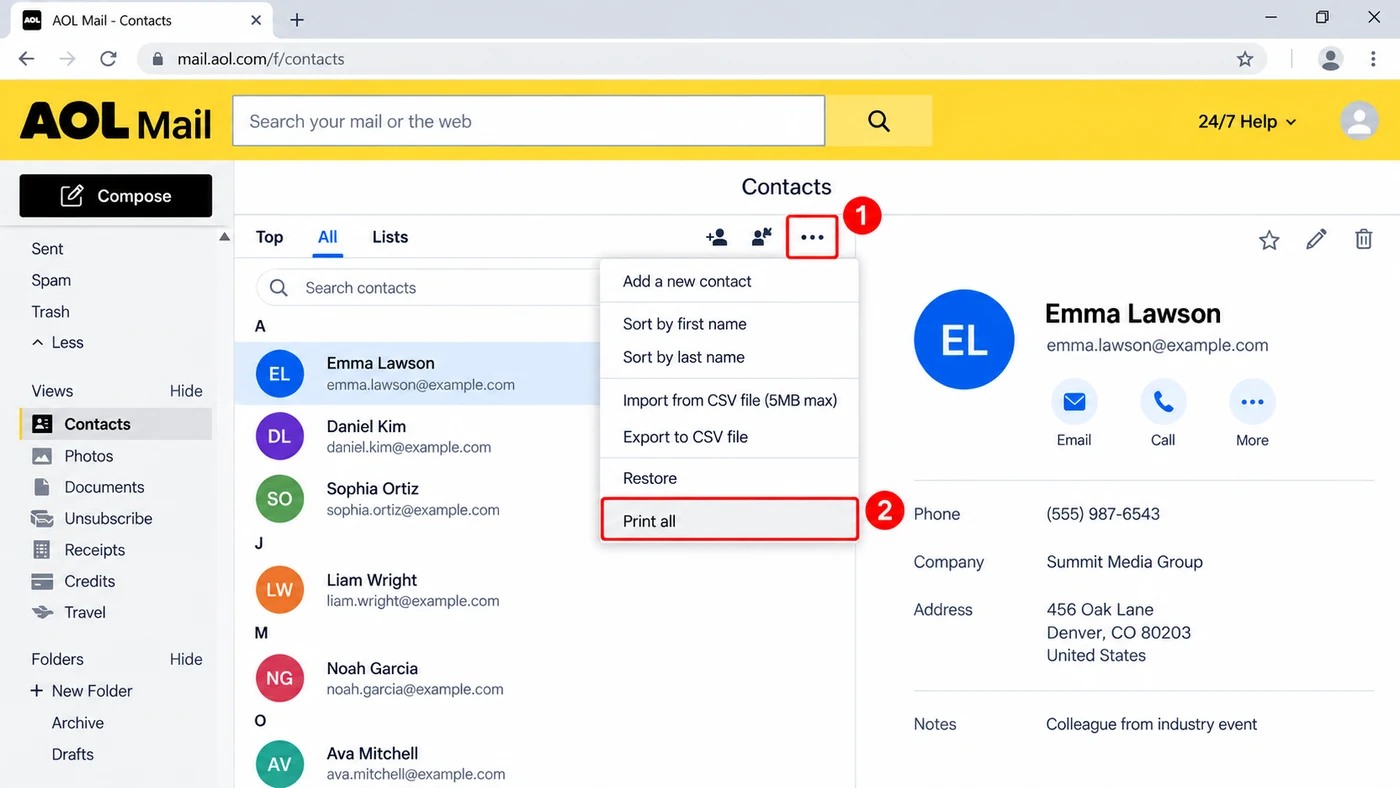
Task: Open the AOL profile avatar in the header
Action: 1359,121
